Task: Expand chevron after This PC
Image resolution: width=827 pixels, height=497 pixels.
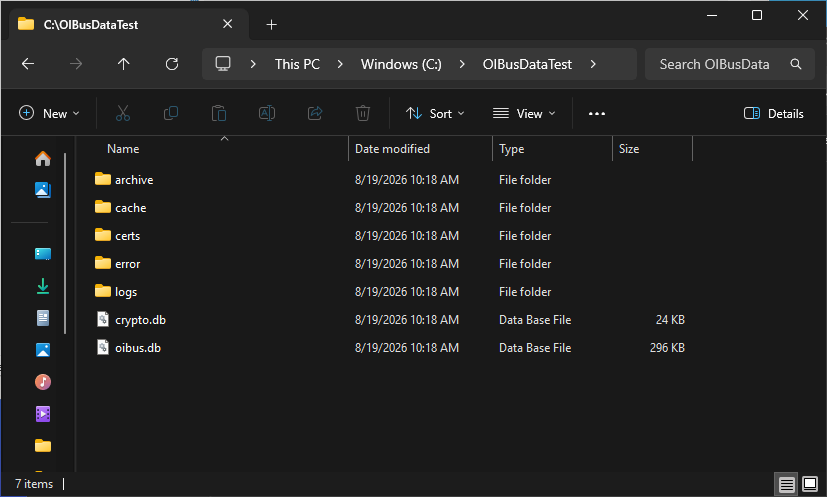Action: coord(340,64)
